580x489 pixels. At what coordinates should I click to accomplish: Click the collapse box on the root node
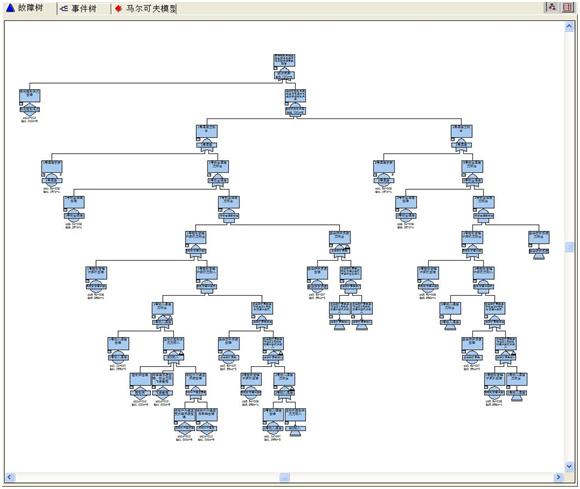tap(275, 68)
